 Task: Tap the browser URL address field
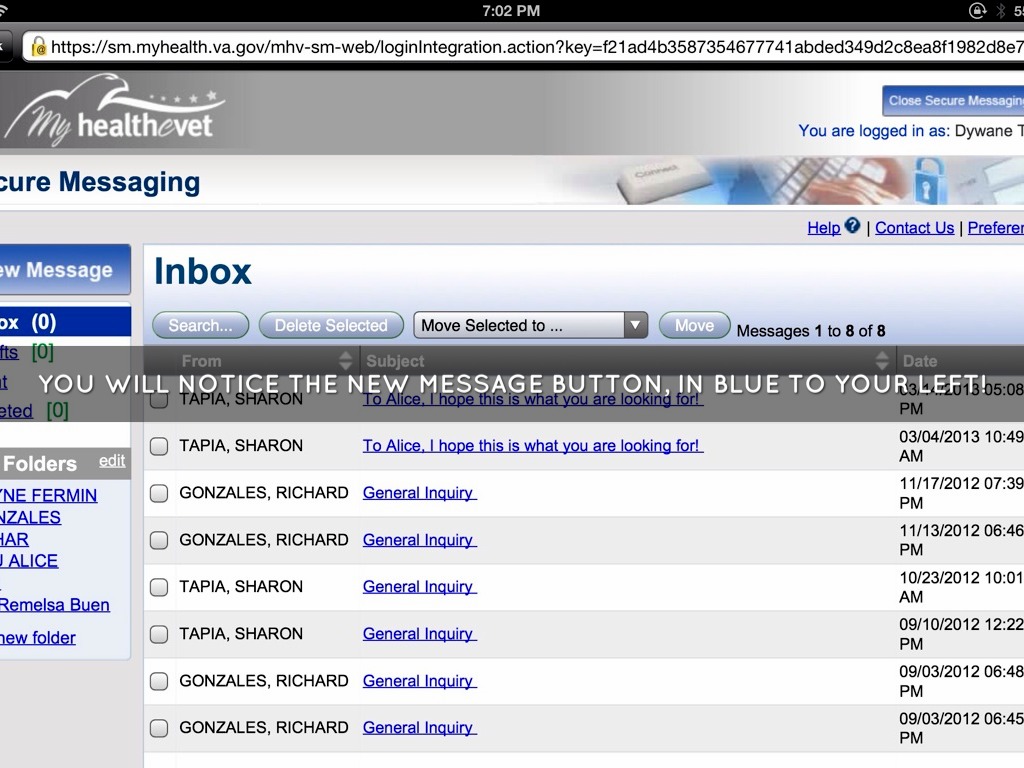[530, 46]
